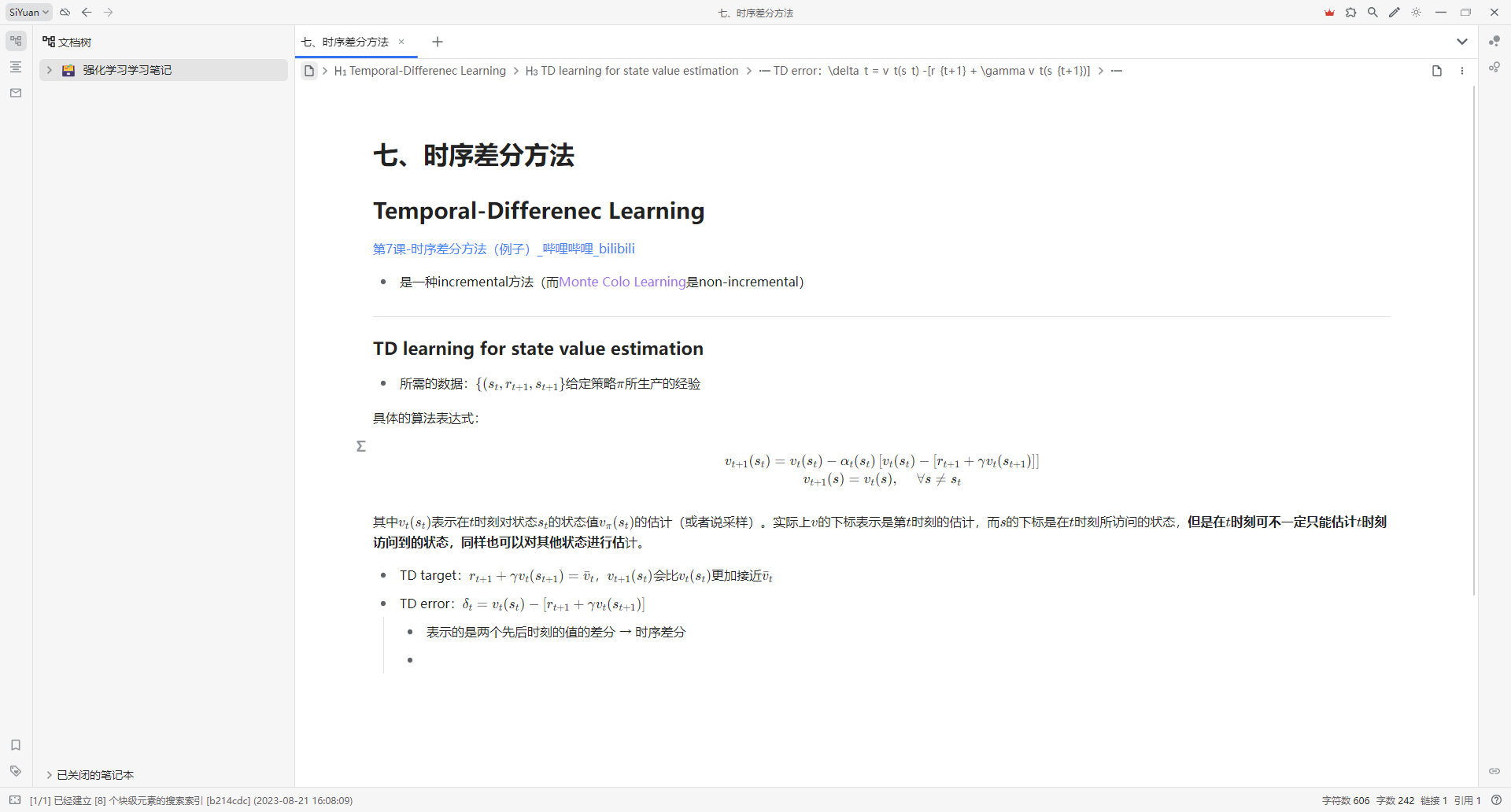Open the SiYuan main menu dropdown

coord(29,13)
